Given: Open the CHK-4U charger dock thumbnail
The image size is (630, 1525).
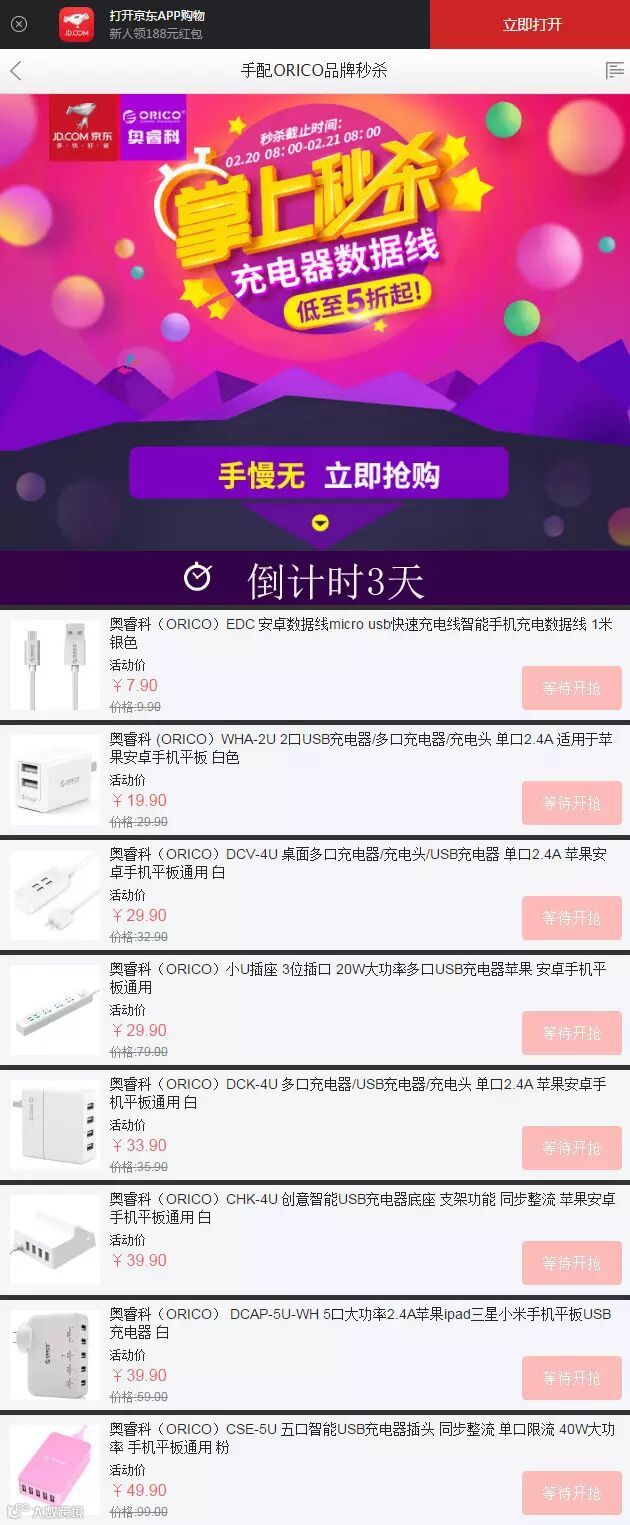Looking at the screenshot, I should click(55, 1240).
